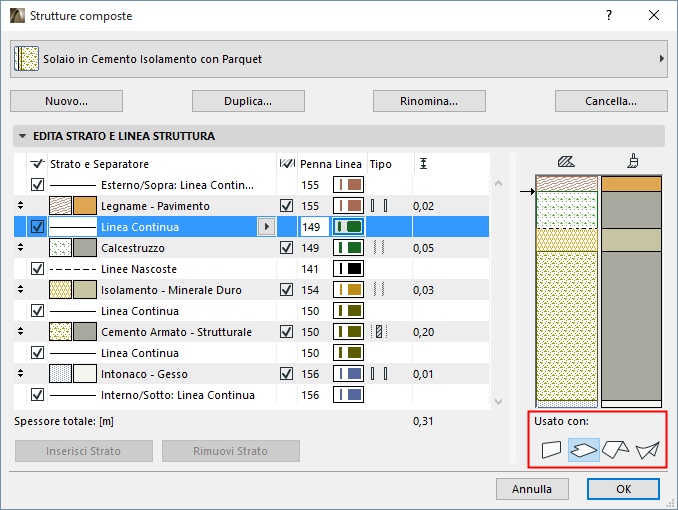Click the cut fill preview header icon
Viewport: 678px width, 510px height.
pyautogui.click(x=566, y=162)
